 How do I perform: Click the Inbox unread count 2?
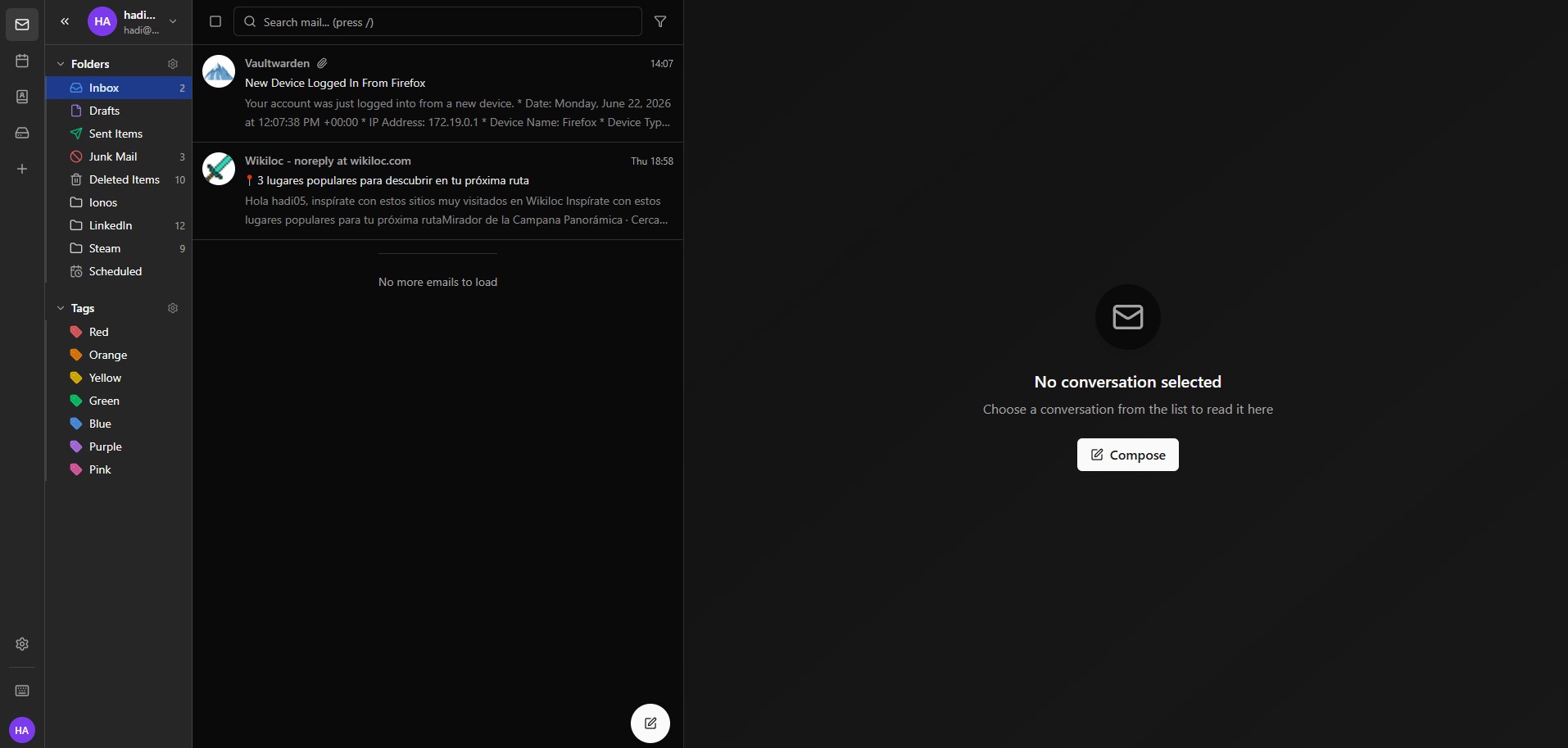pyautogui.click(x=182, y=88)
